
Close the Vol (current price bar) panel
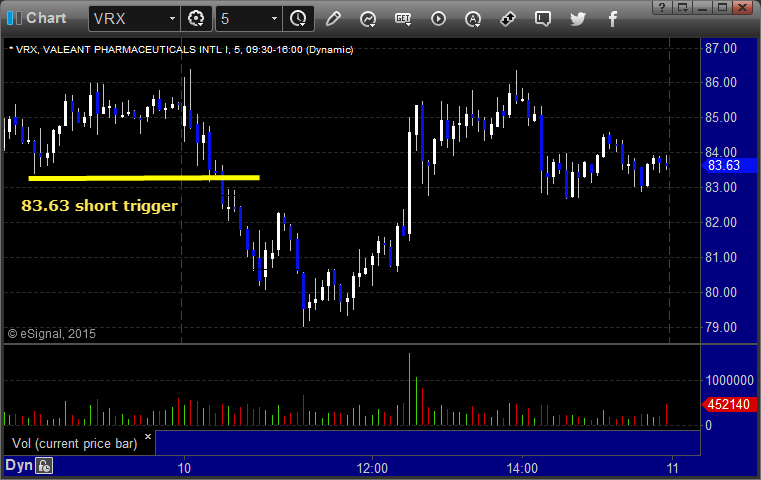[148, 436]
